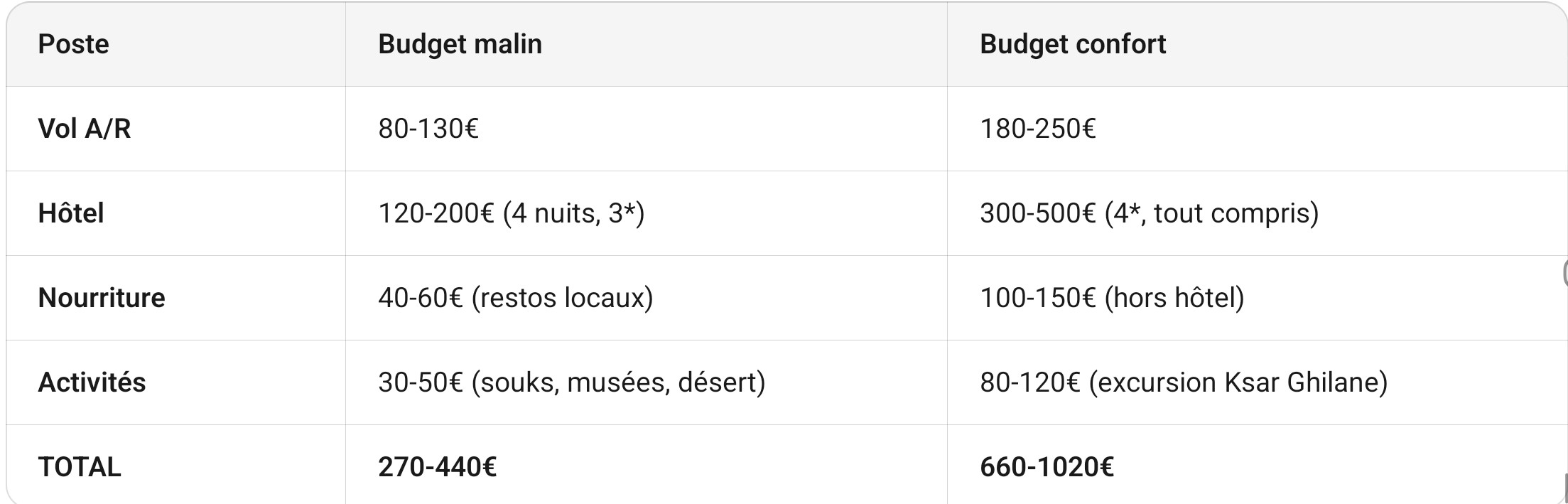Click the 30-50€ souks, musées, désert cell
This screenshot has width=1568, height=504.
pyautogui.click(x=571, y=382)
